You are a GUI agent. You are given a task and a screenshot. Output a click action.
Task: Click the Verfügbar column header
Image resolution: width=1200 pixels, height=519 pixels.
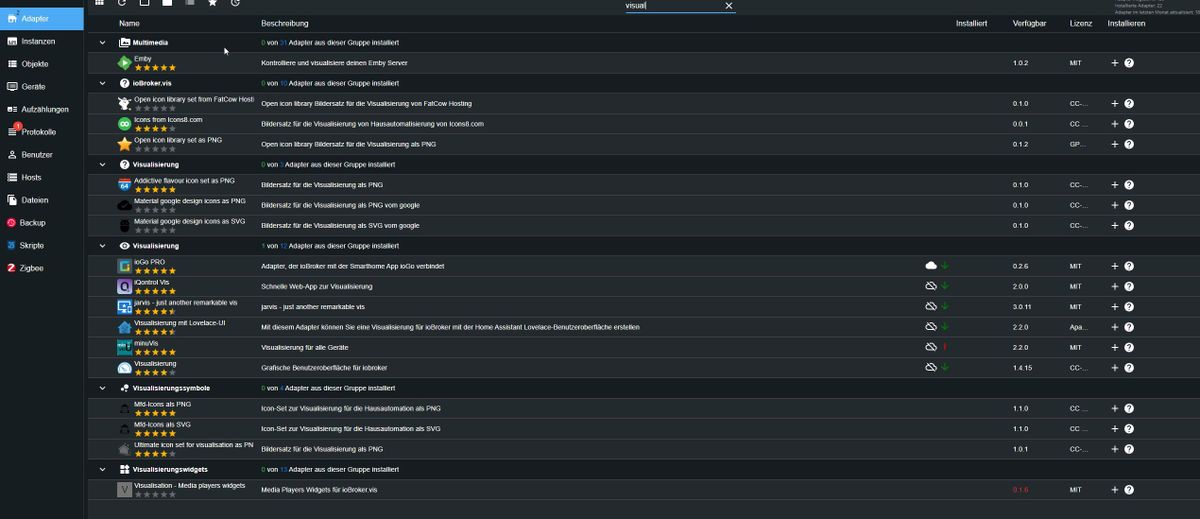[x=1029, y=23]
